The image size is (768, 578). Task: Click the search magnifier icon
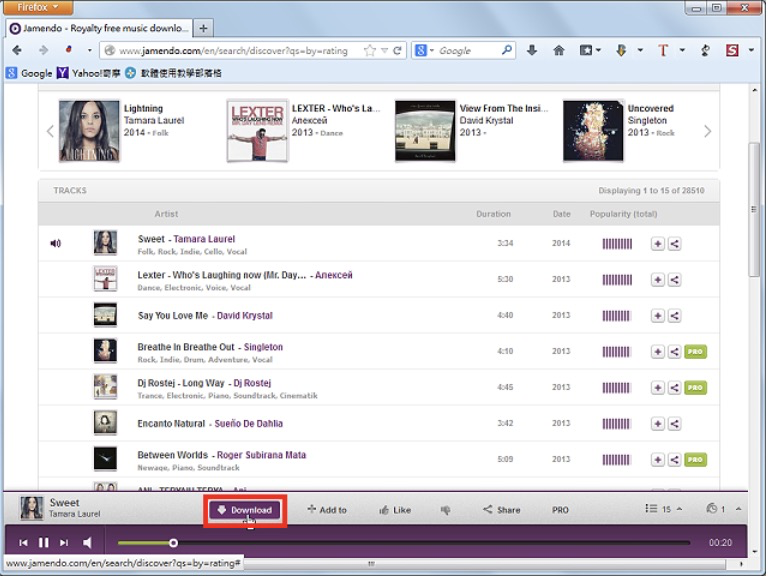pos(506,50)
